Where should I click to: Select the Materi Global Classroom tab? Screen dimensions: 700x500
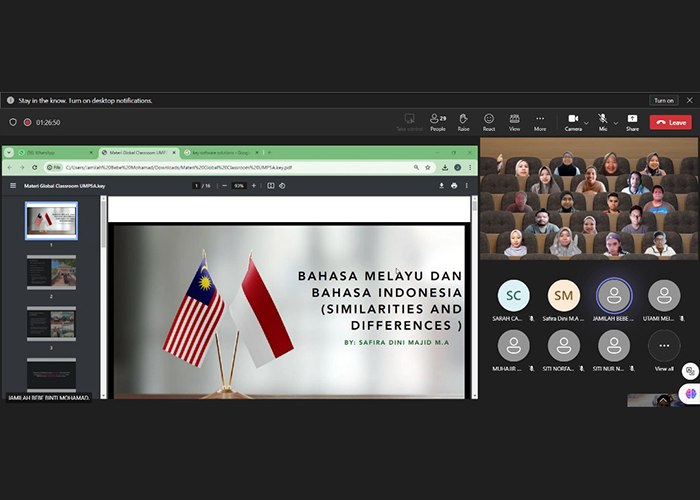tap(139, 153)
